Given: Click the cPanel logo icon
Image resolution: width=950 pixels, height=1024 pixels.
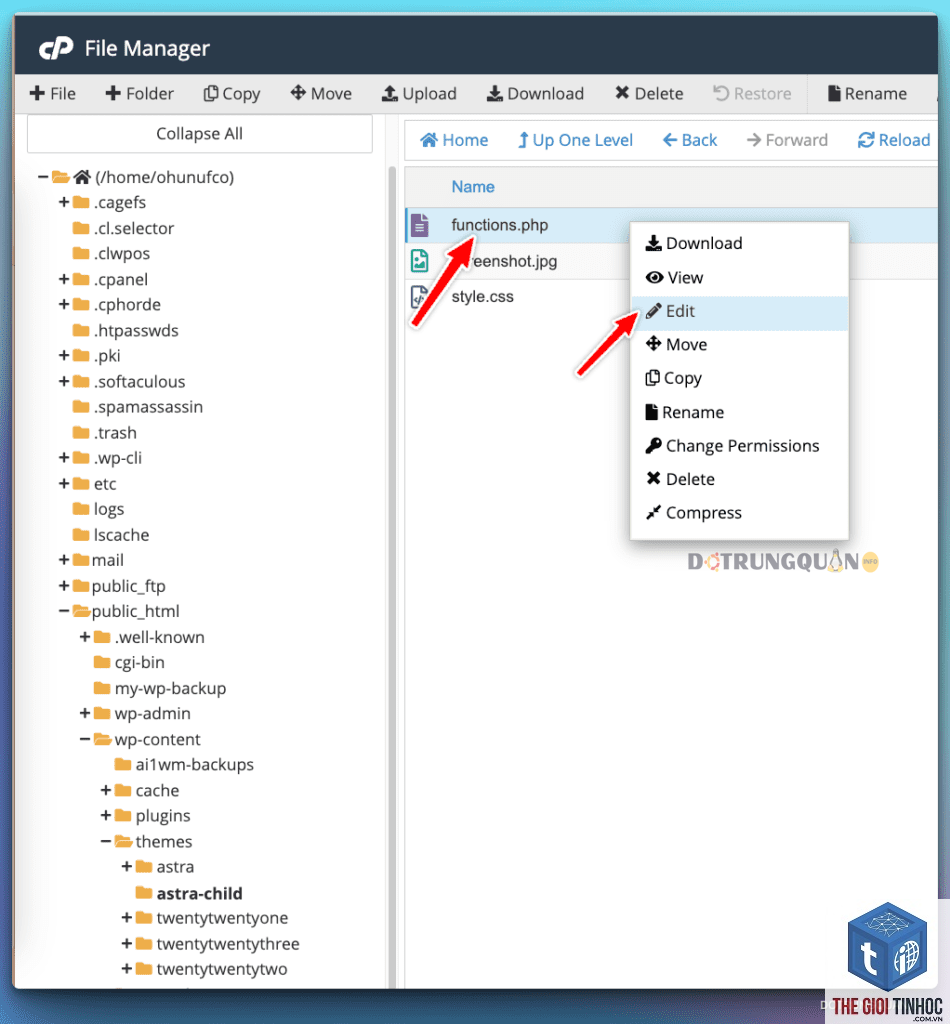Looking at the screenshot, I should (56, 48).
